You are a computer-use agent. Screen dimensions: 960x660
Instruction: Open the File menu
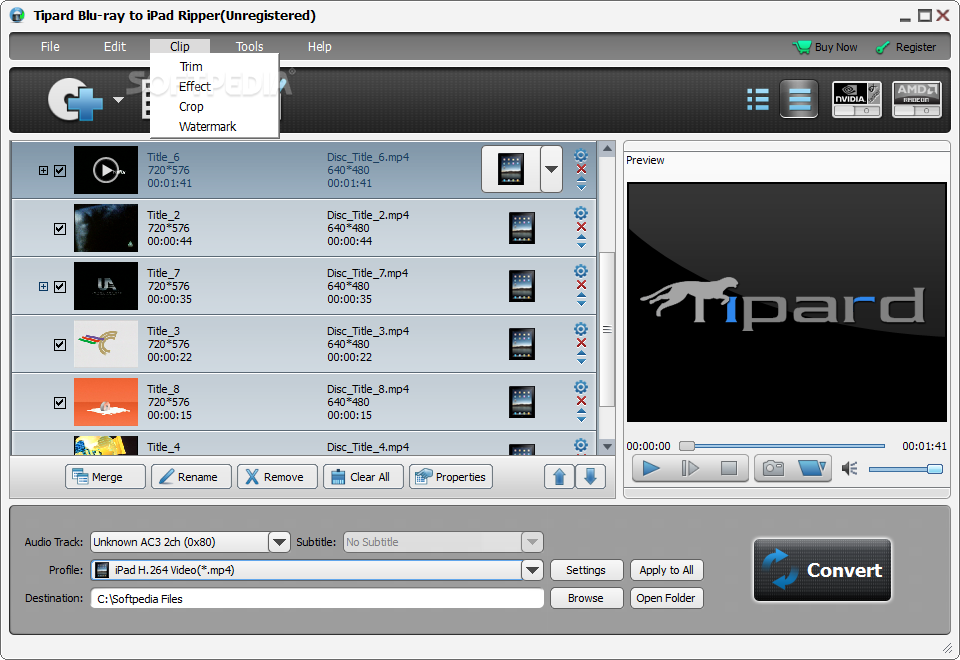click(x=50, y=47)
